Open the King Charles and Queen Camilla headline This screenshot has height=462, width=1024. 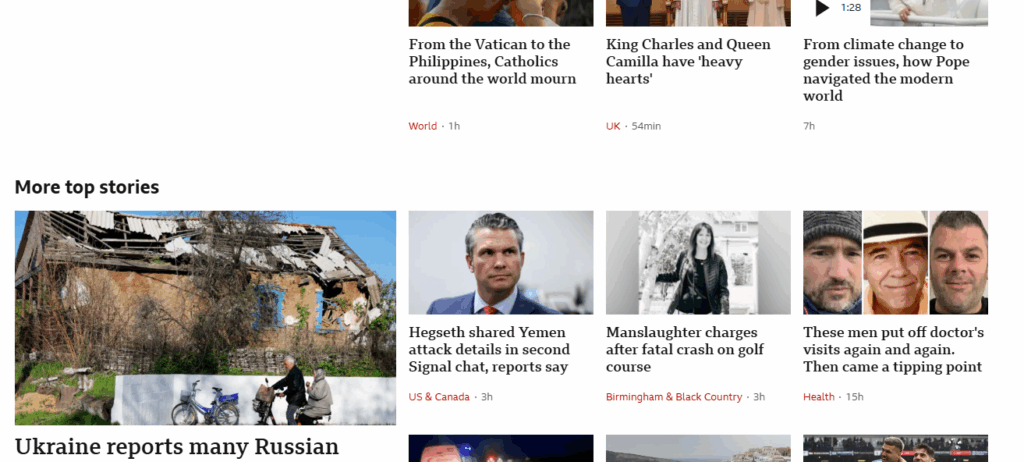688,61
